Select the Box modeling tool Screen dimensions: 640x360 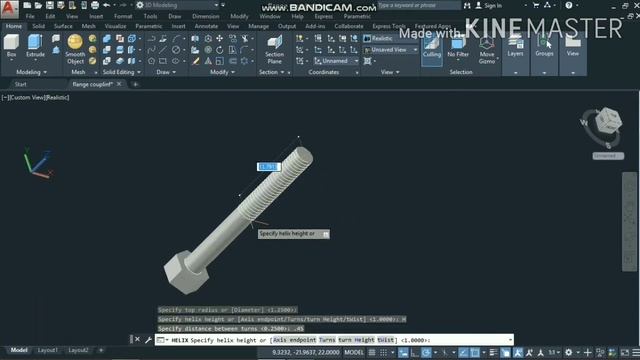tap(11, 46)
